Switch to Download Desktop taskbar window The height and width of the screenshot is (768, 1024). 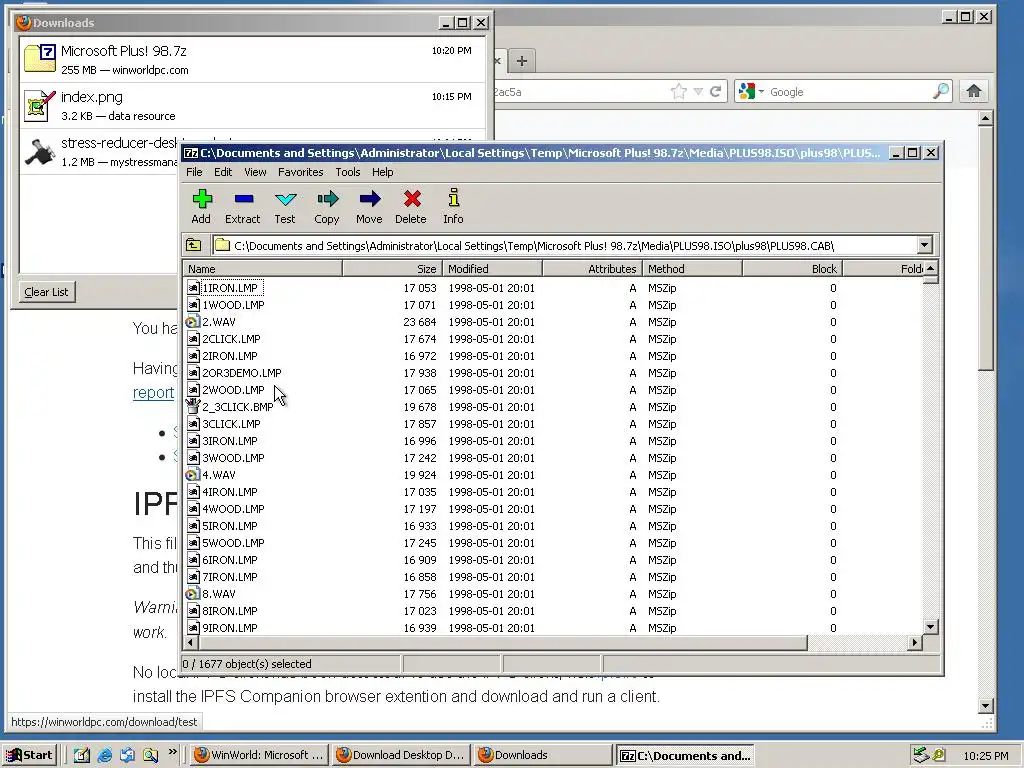point(401,755)
